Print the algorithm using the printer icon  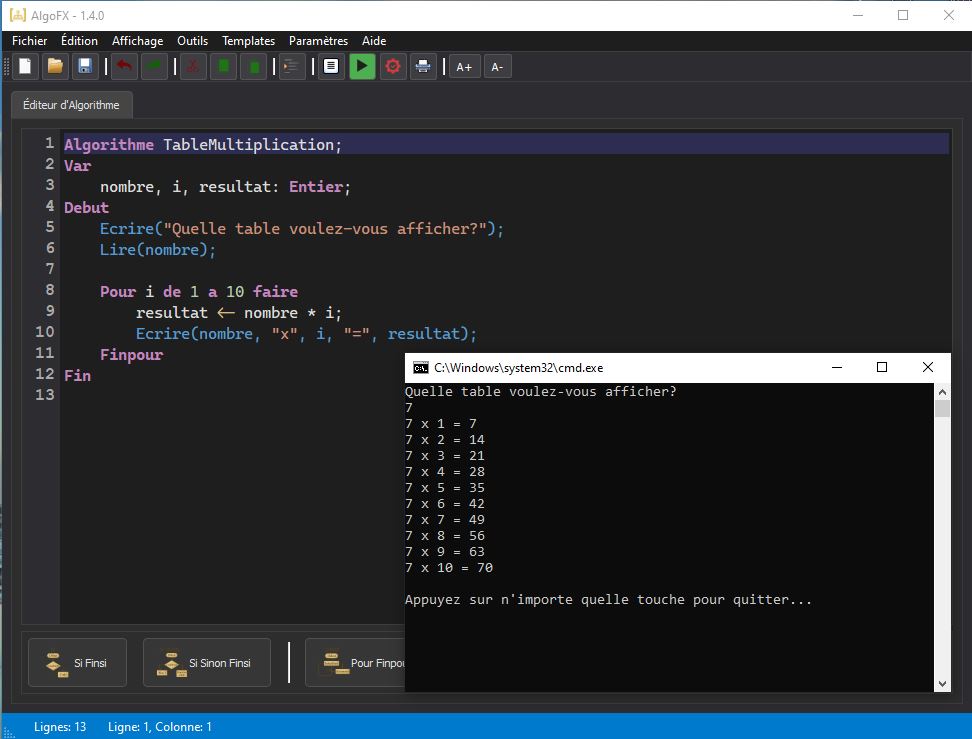click(423, 66)
